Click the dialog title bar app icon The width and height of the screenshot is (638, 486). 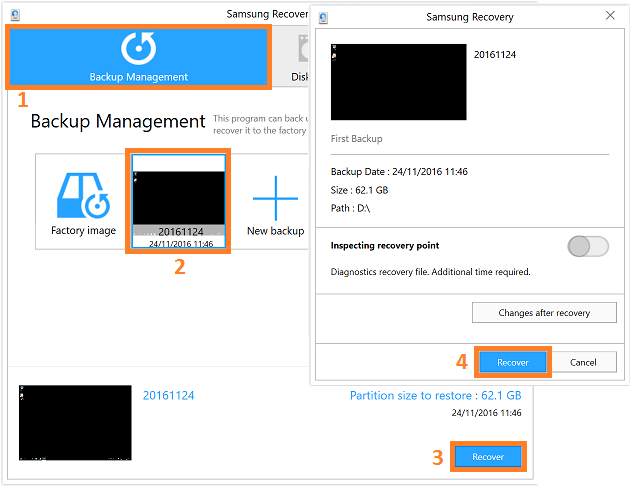coord(323,18)
